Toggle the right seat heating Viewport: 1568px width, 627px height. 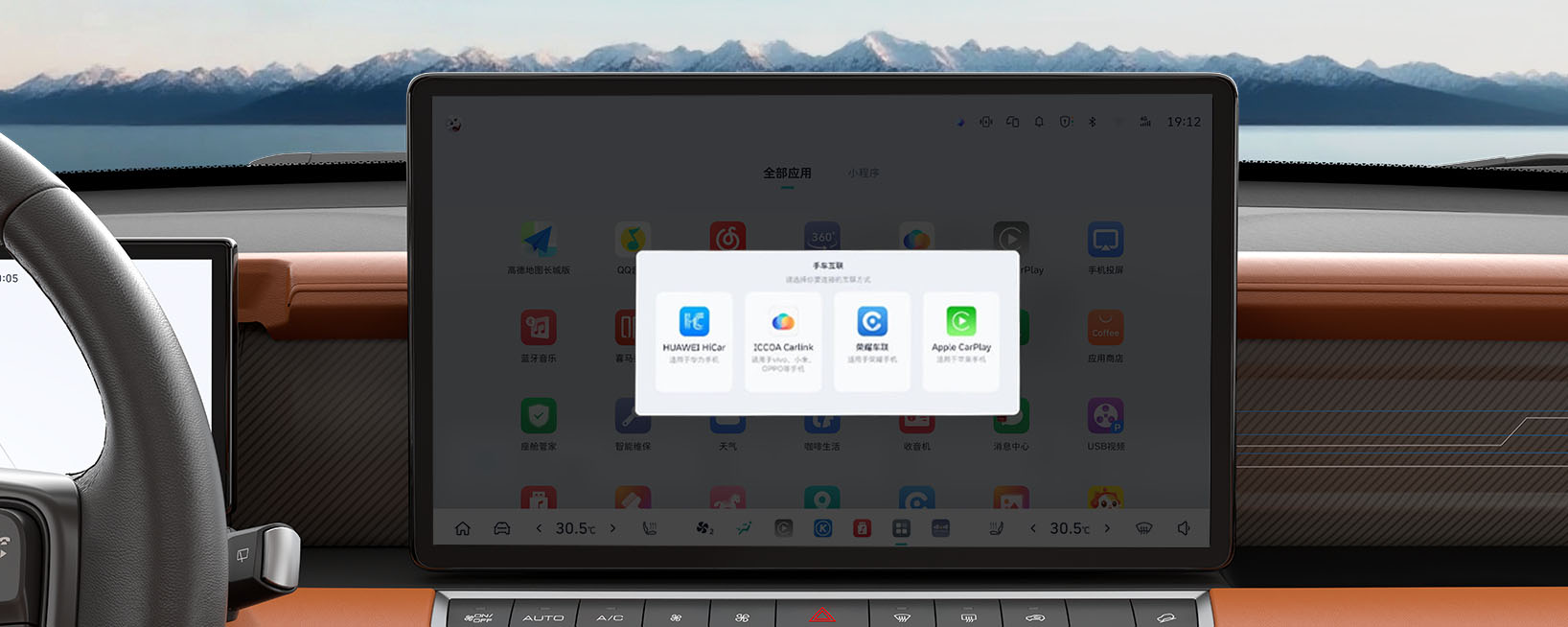click(996, 528)
